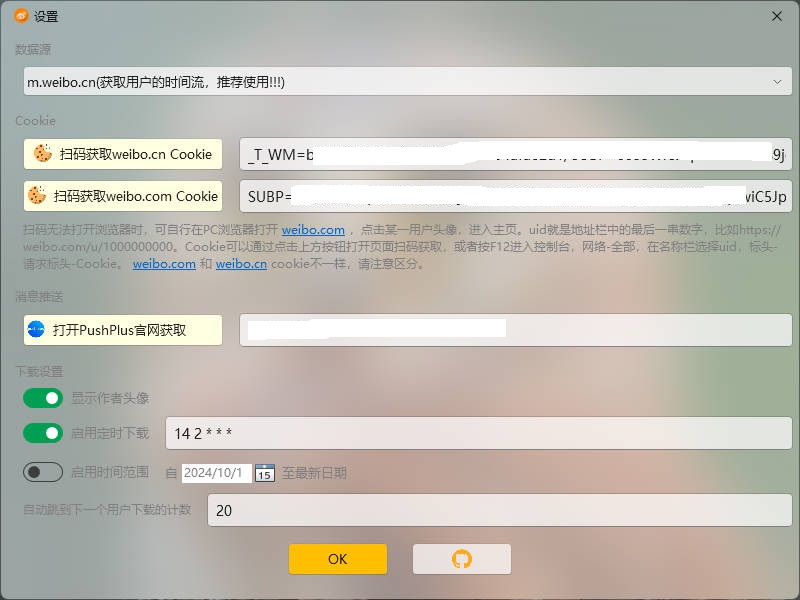Open the weibo.cn hyperlink in help text
Image resolution: width=800 pixels, height=600 pixels.
coord(241,264)
